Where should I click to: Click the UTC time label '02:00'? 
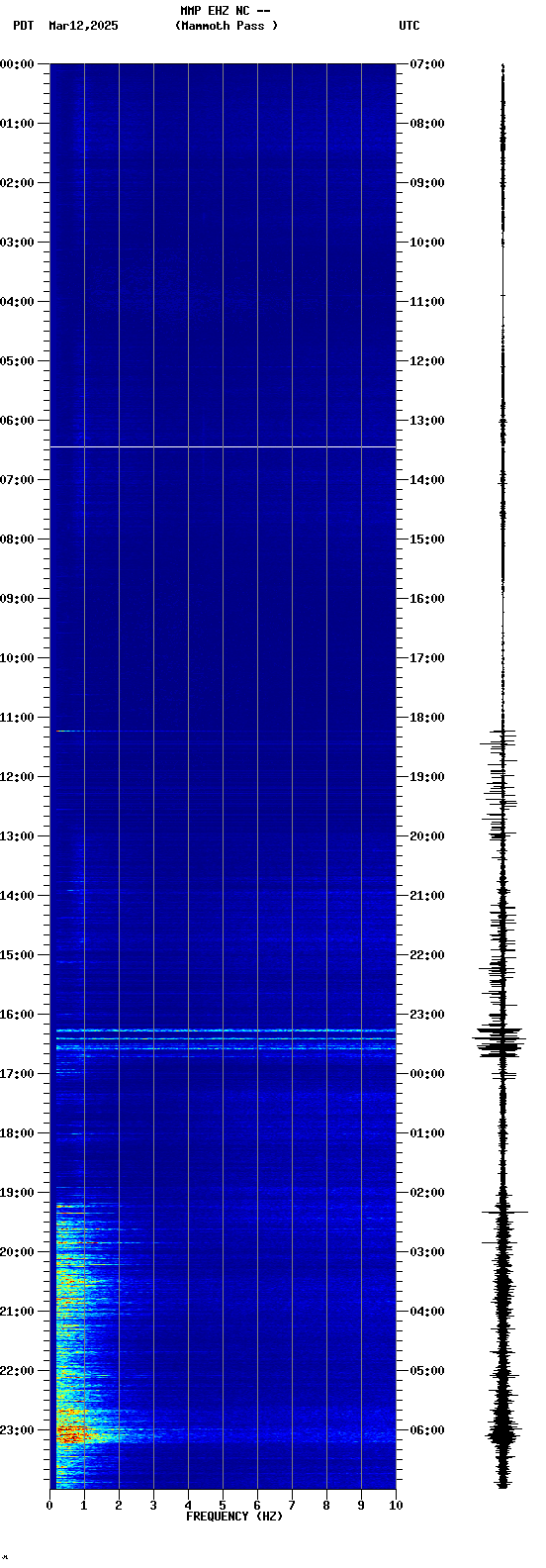[427, 1193]
